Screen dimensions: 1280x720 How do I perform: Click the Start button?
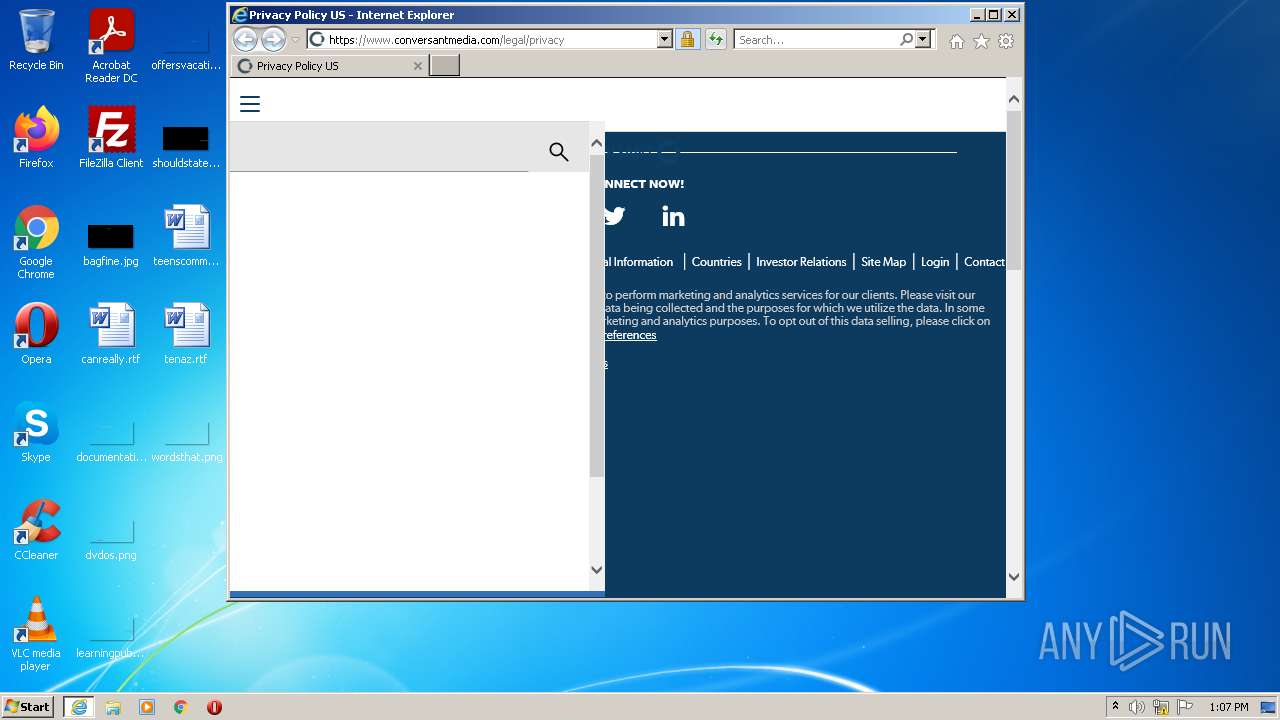pyautogui.click(x=28, y=707)
